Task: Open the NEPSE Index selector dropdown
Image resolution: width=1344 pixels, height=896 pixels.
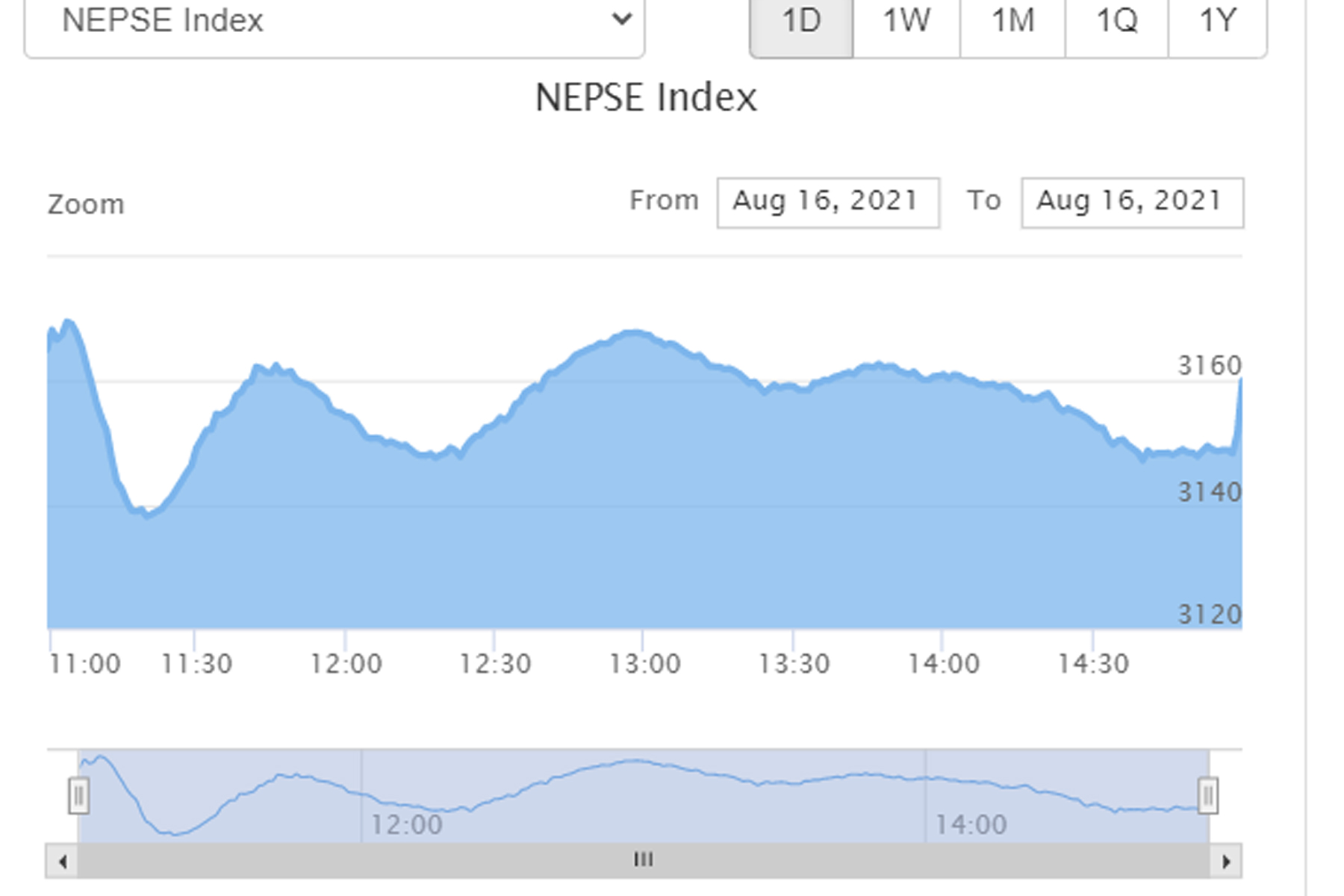Action: [x=335, y=21]
